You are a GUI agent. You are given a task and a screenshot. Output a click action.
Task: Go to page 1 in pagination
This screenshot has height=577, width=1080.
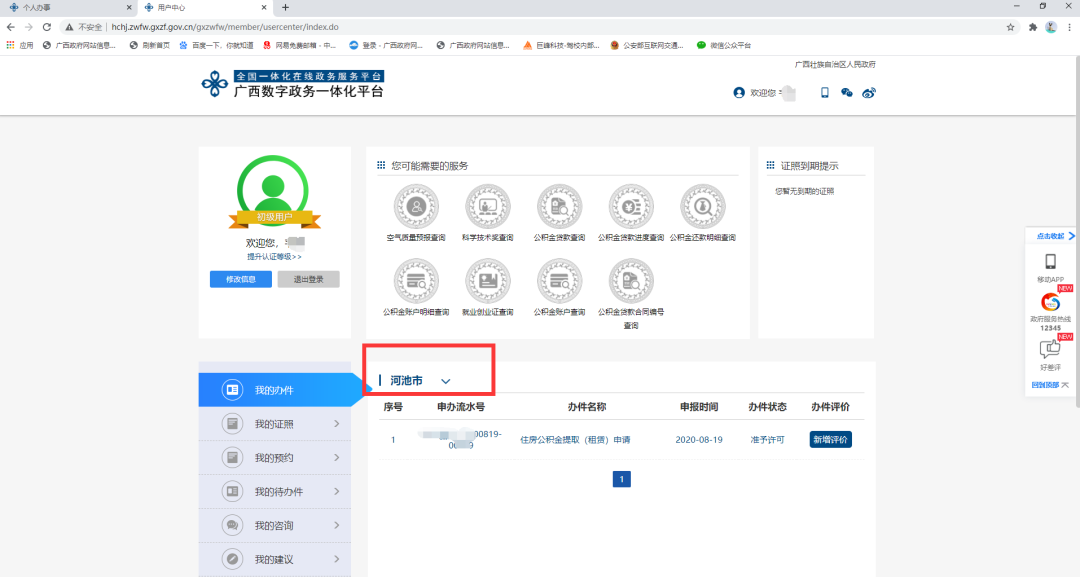click(x=621, y=479)
